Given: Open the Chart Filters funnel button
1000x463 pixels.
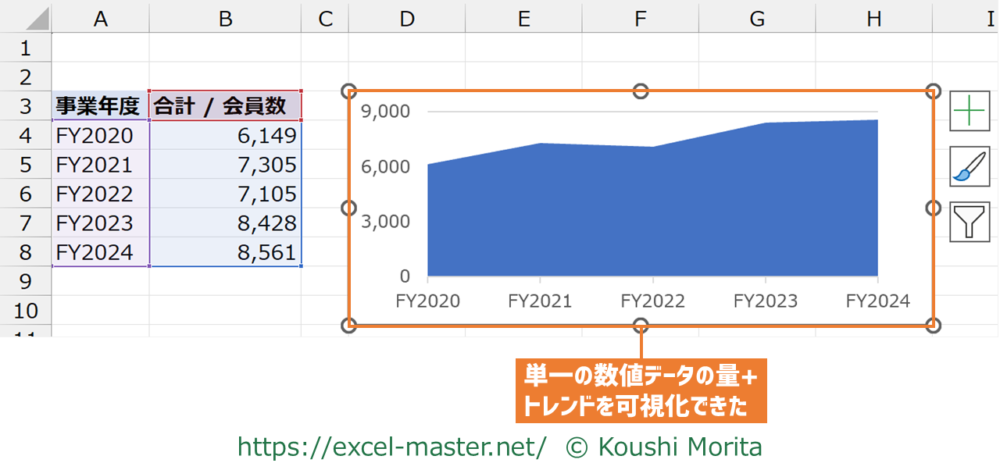Looking at the screenshot, I should [969, 221].
